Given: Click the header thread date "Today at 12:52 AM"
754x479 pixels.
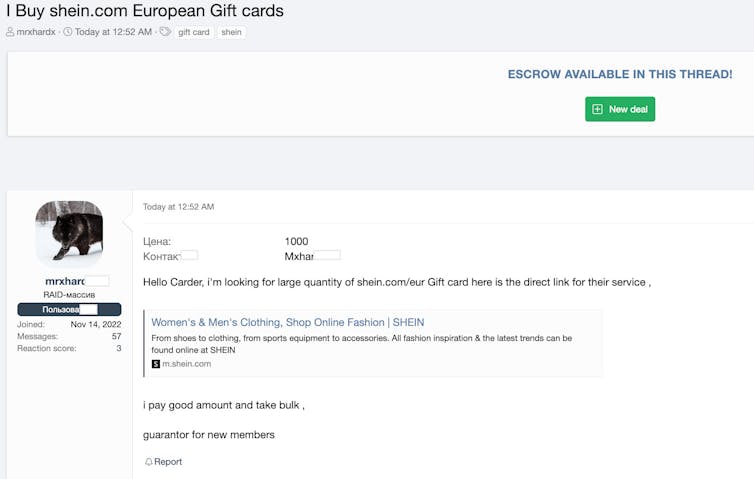Looking at the screenshot, I should click(114, 32).
